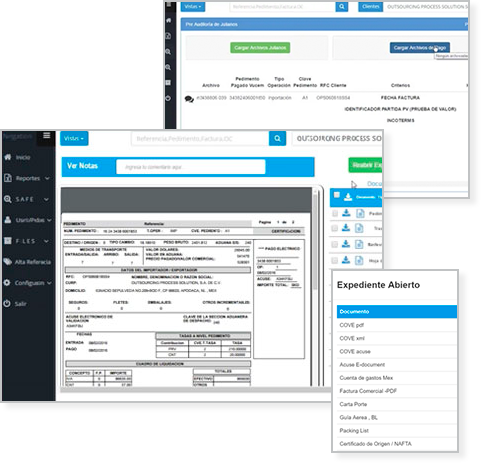Open the file icon in the Hoja row
481x463 pixels.
pos(359,260)
